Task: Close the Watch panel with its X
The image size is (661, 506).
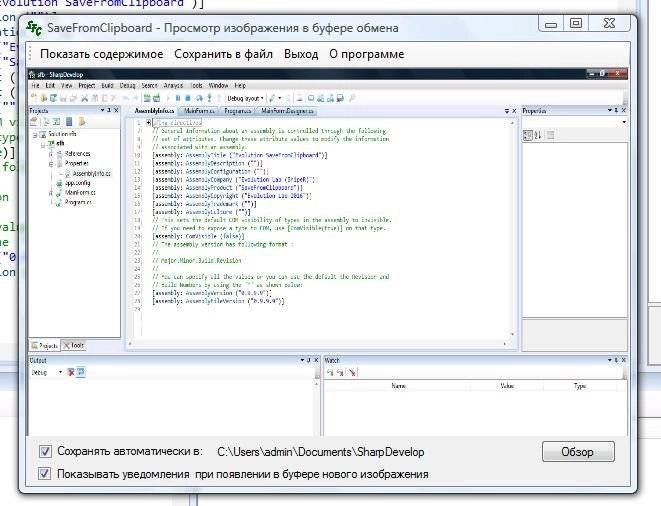Action: tap(623, 360)
